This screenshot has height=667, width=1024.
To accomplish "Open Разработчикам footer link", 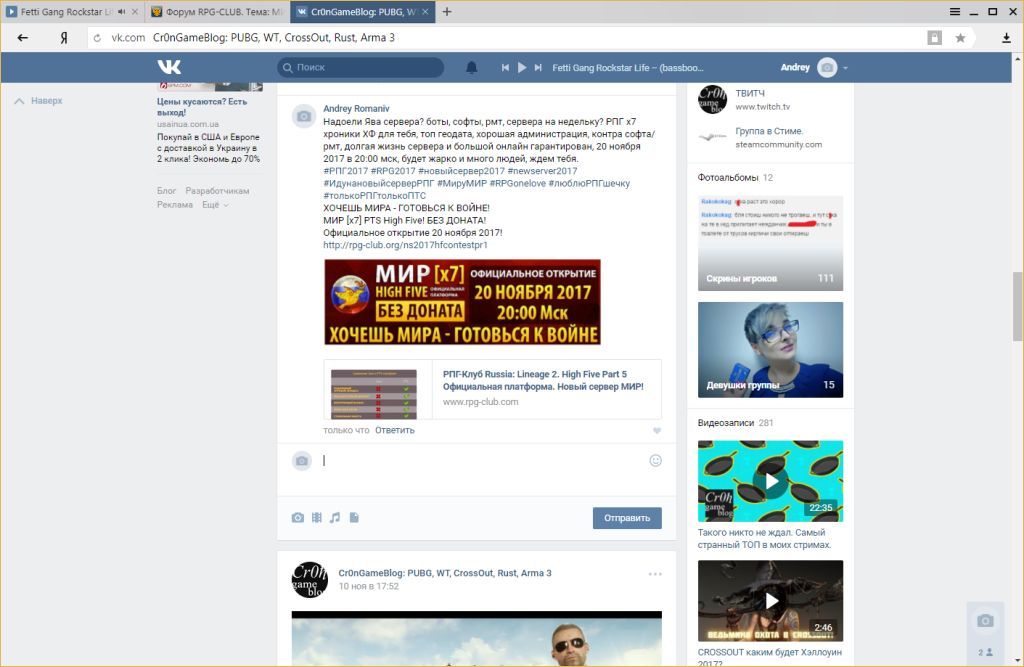I will 217,191.
